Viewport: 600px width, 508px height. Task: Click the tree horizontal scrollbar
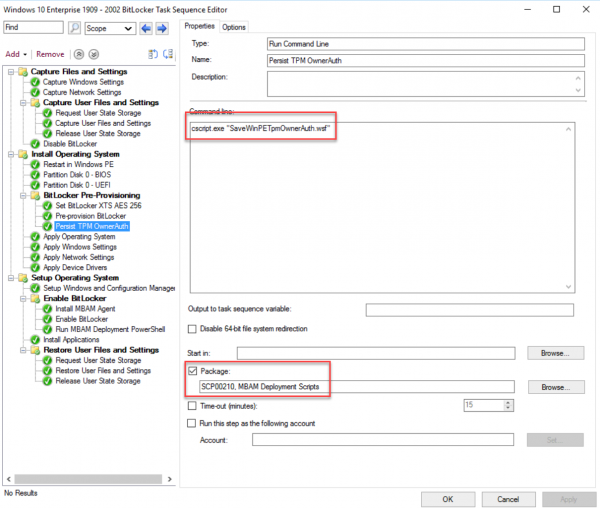(88, 479)
